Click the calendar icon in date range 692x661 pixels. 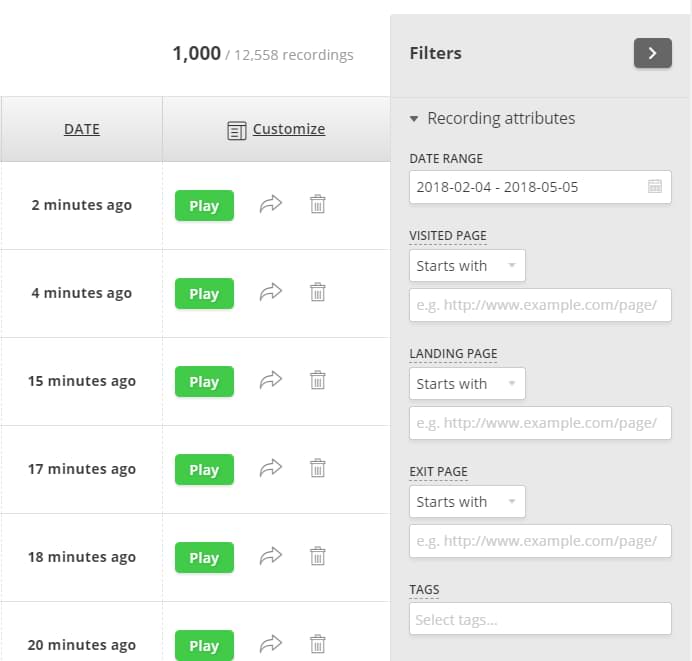[654, 187]
